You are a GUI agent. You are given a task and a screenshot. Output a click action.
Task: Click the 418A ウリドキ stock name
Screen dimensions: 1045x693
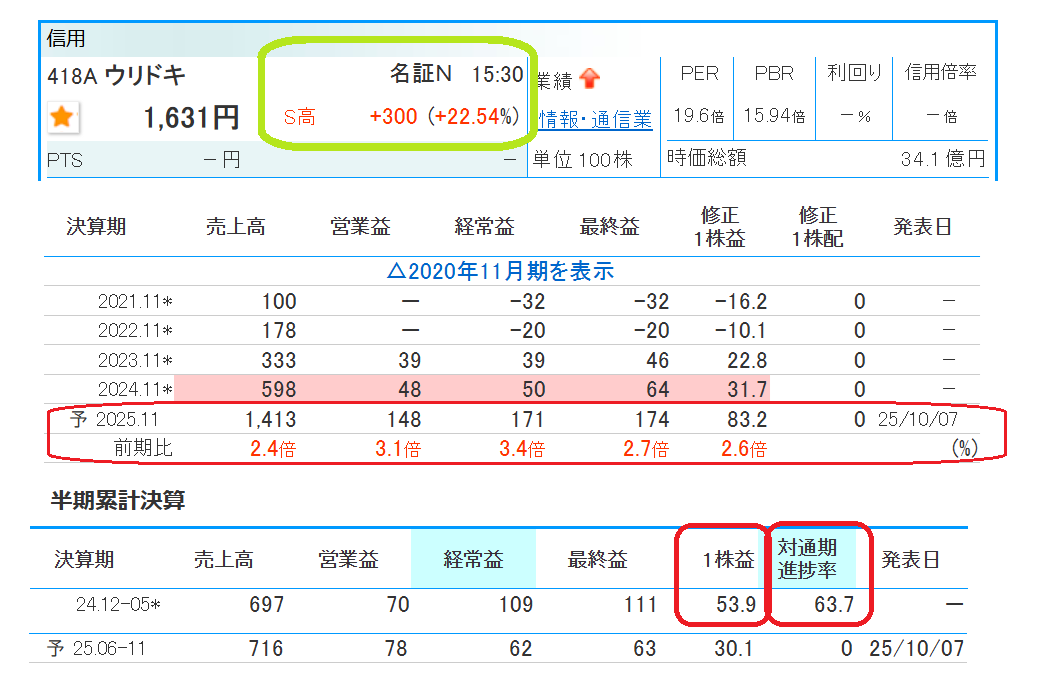116,76
